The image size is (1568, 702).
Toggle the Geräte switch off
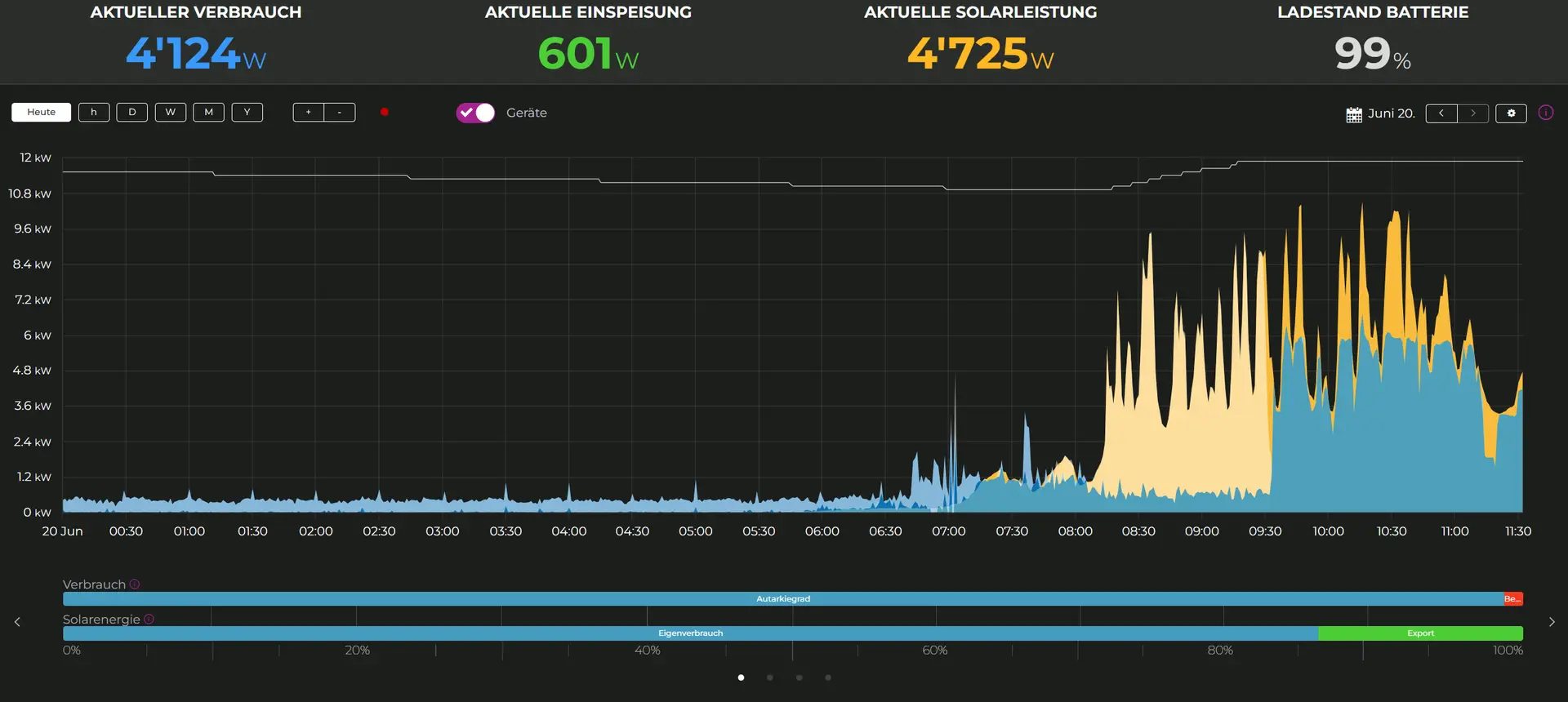[475, 113]
